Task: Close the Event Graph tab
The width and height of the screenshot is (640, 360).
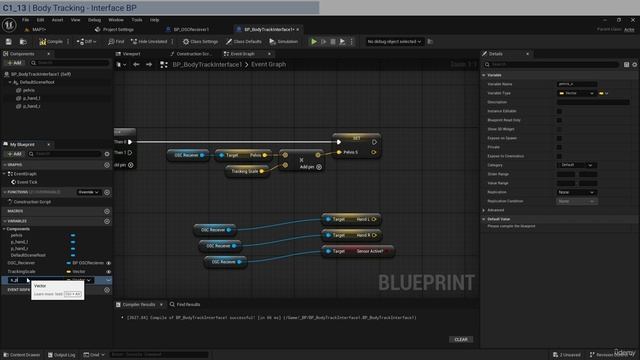Action: tap(269, 54)
